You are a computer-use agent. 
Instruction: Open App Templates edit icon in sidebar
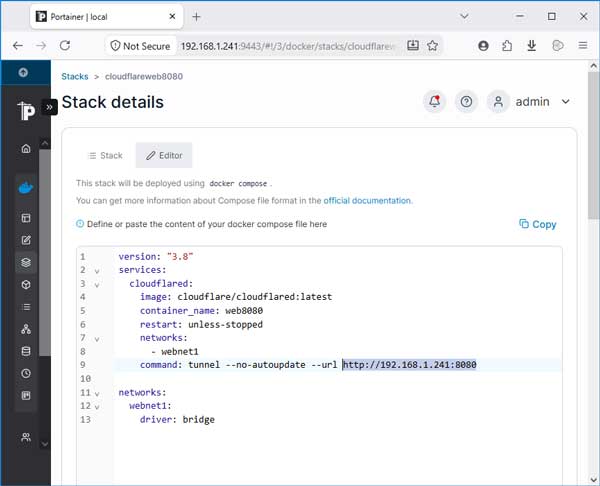(x=26, y=240)
